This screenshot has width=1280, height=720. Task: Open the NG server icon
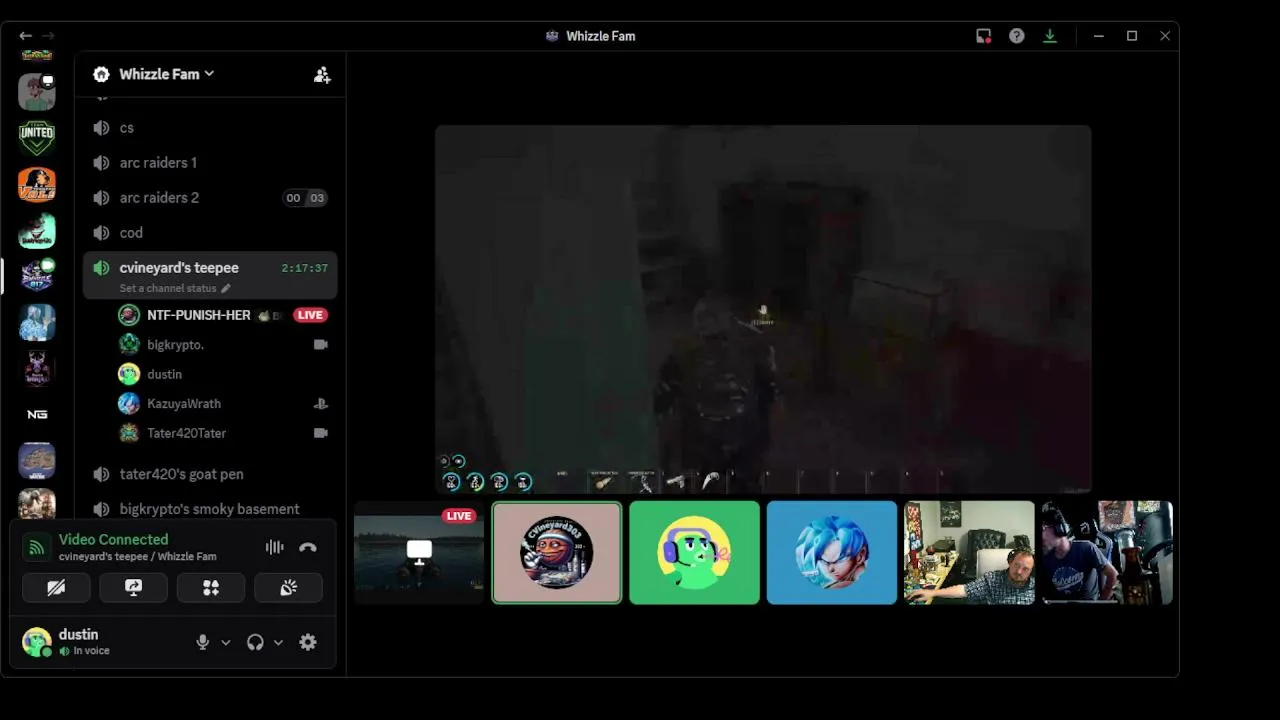[37, 414]
